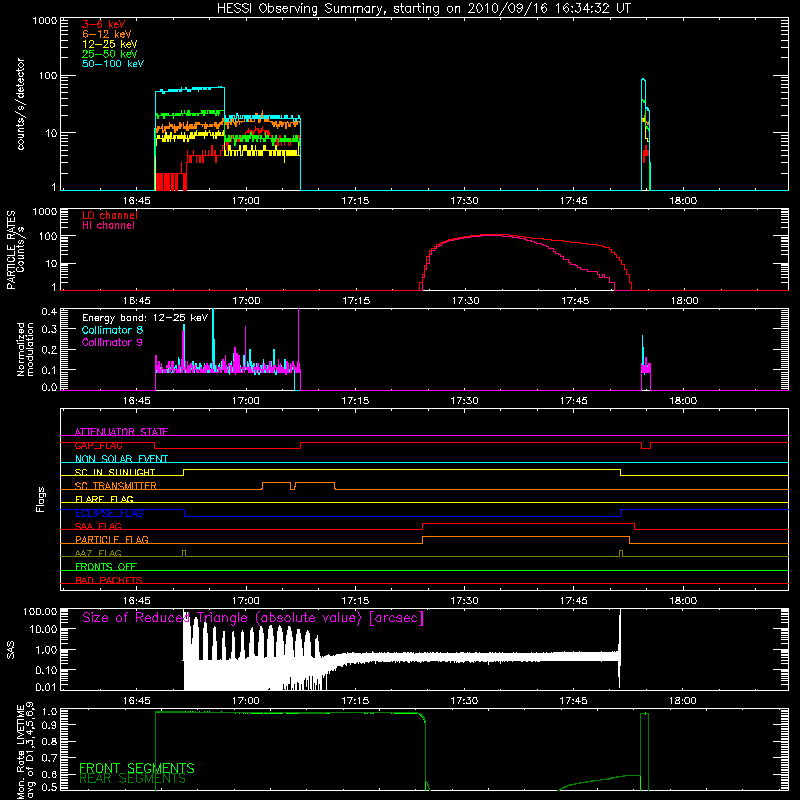Click the 100.00 tick on the SAS axis
This screenshot has width=800, height=800.
click(40, 611)
